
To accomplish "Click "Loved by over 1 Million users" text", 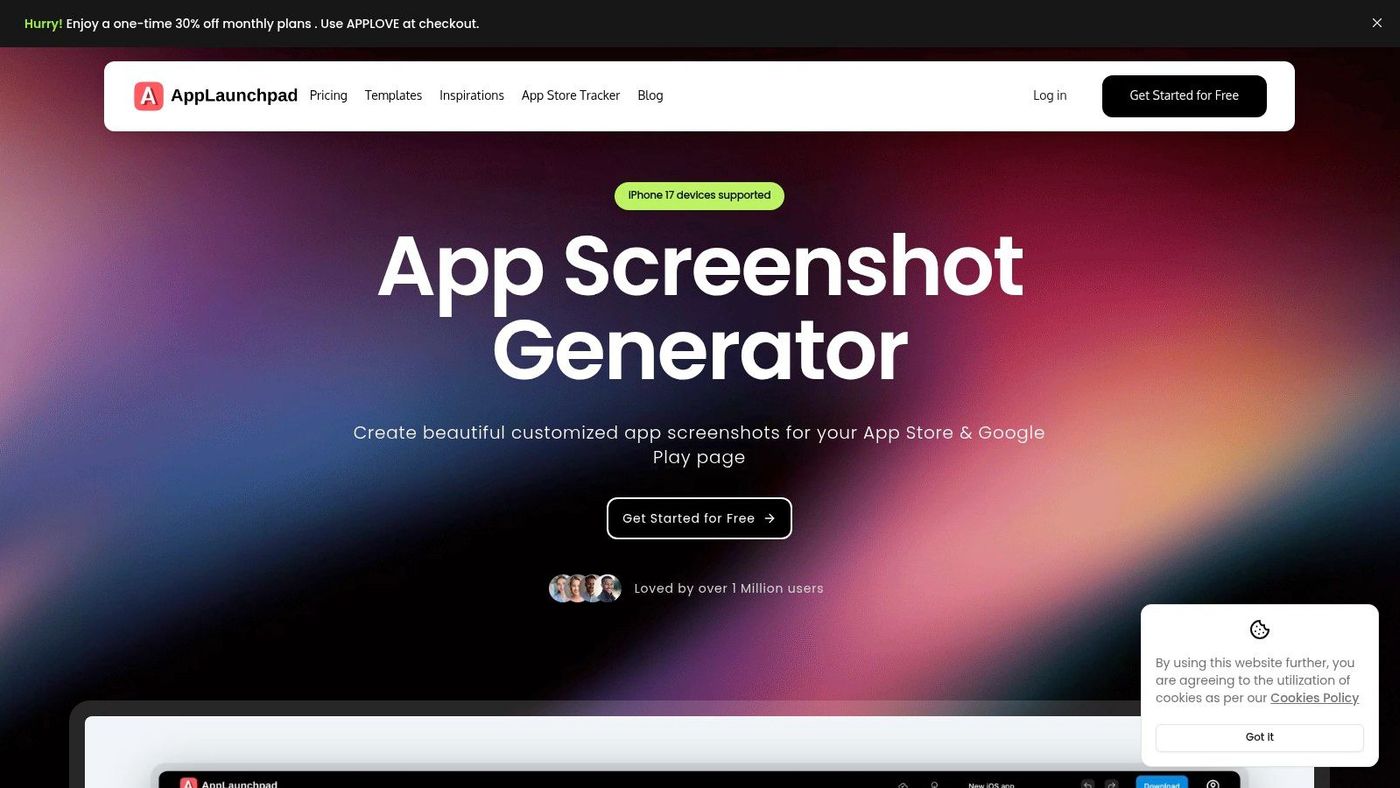I will pyautogui.click(x=729, y=588).
